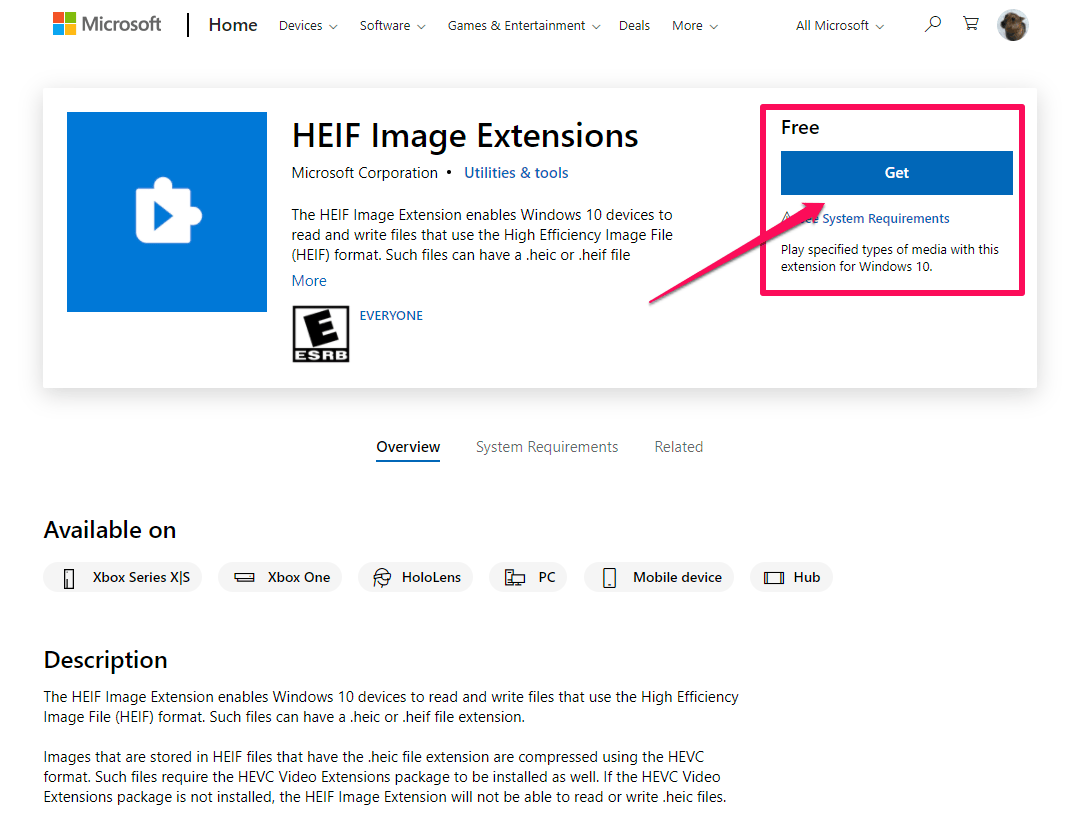This screenshot has height=819, width=1076.
Task: Click the Microsoft Corporation publisher text
Action: pos(364,173)
